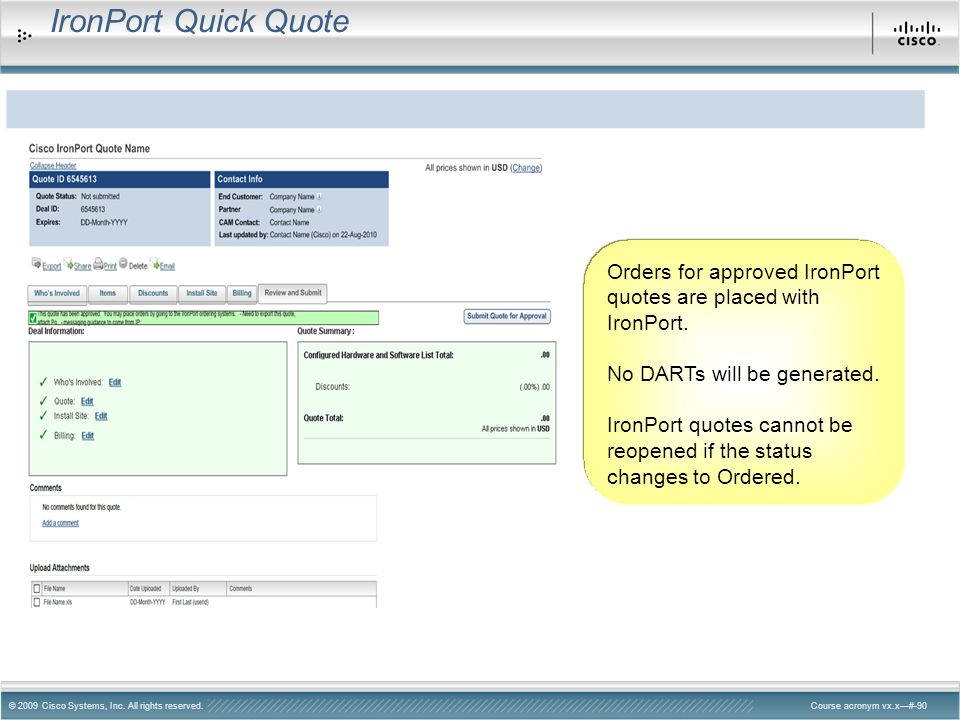Screen dimensions: 960x720
Task: Tick the header checkbox in the attachments table
Action: (36, 588)
